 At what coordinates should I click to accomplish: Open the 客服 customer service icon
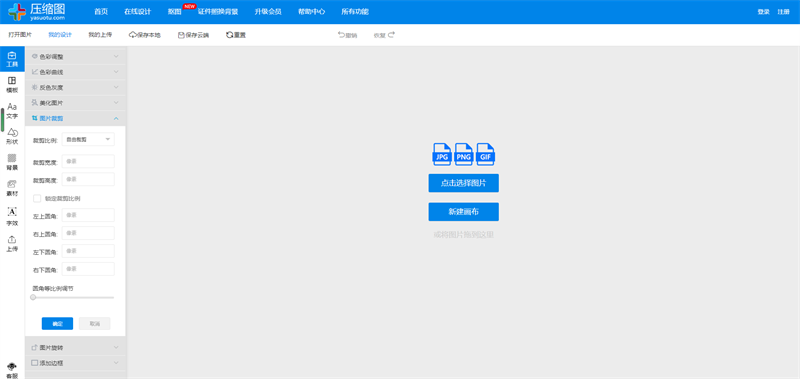tap(12, 370)
